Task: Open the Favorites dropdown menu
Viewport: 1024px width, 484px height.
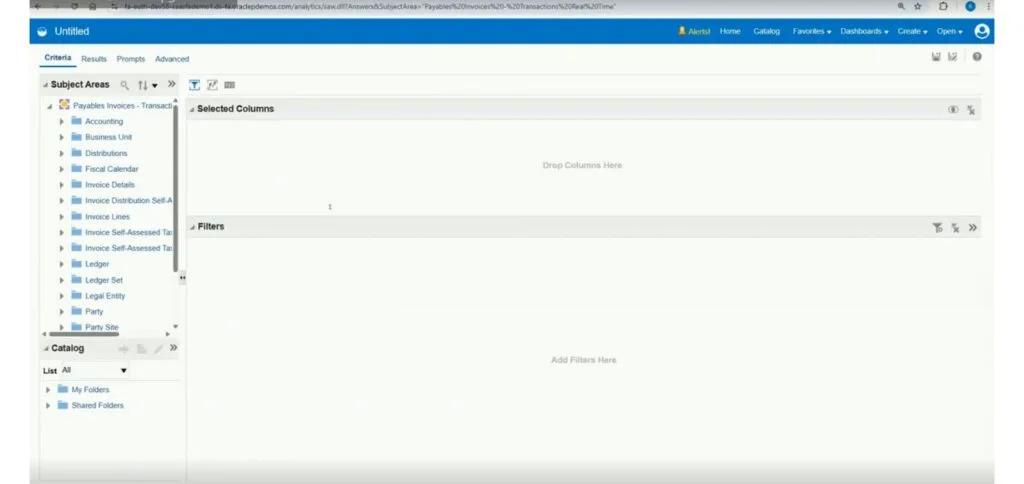Action: click(812, 31)
